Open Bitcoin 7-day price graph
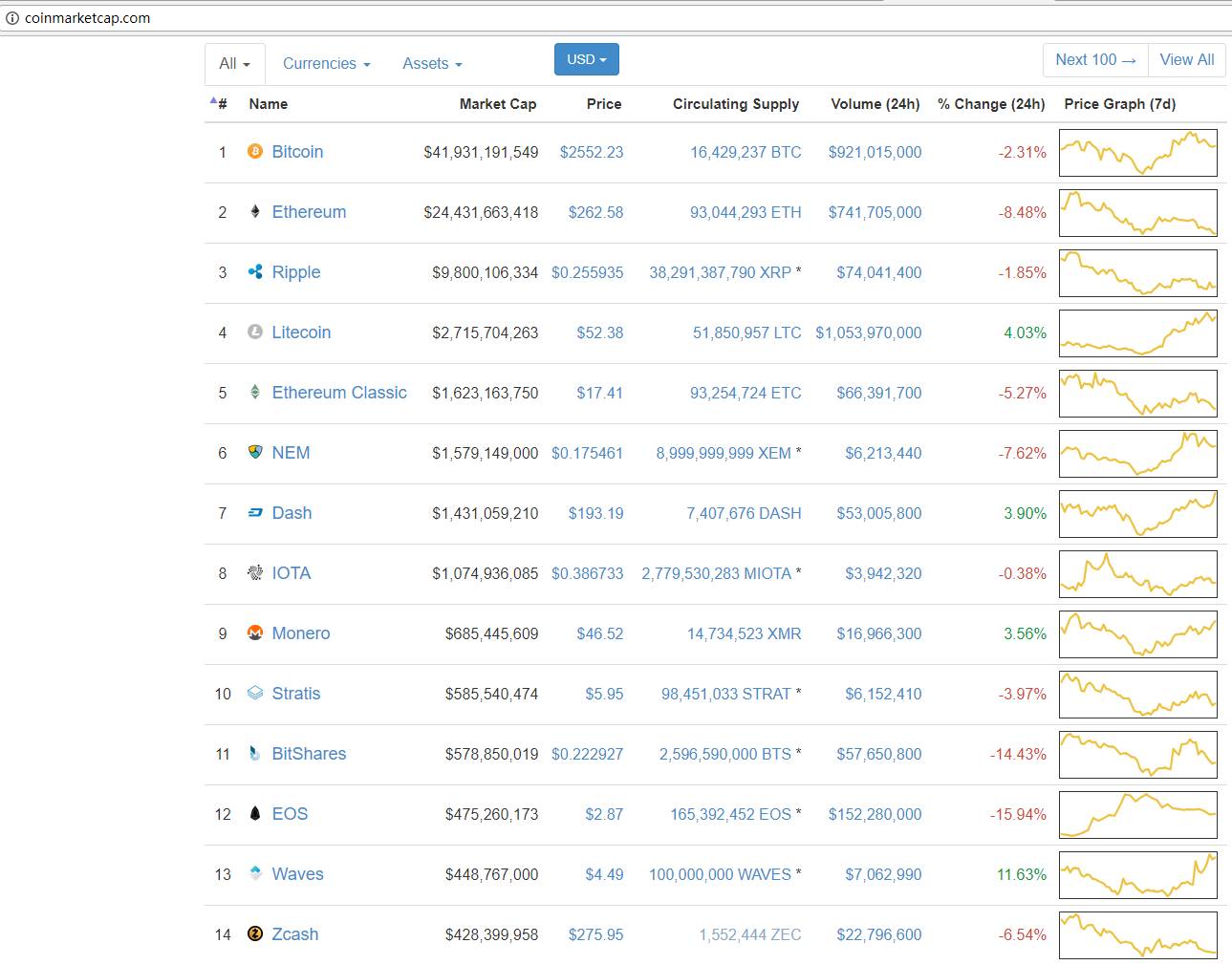Screen dimensions: 1232x965 click(1138, 152)
